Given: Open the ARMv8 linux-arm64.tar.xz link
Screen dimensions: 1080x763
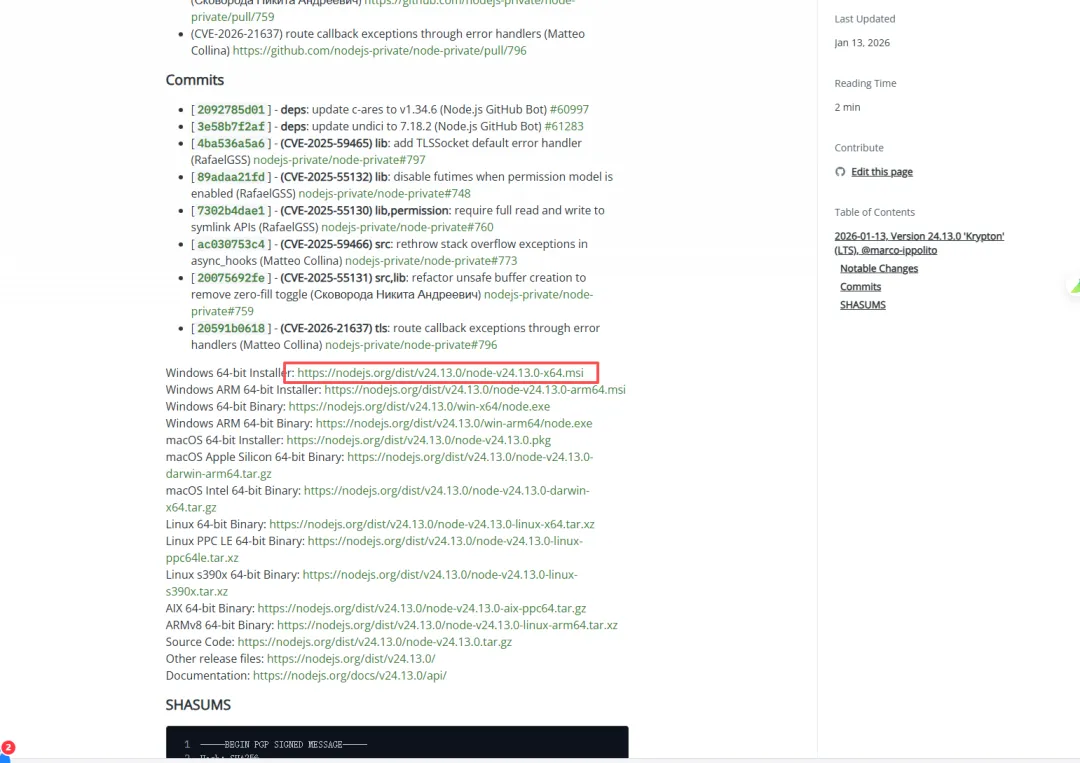Looking at the screenshot, I should (x=447, y=625).
